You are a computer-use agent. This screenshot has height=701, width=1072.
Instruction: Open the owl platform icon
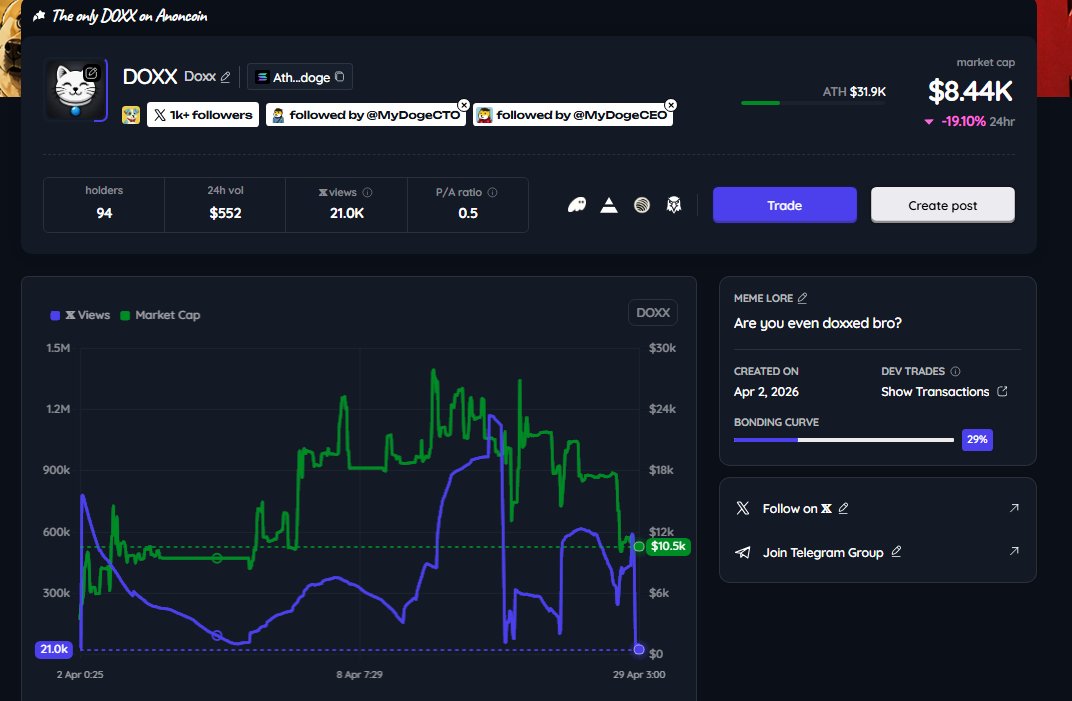tap(673, 204)
